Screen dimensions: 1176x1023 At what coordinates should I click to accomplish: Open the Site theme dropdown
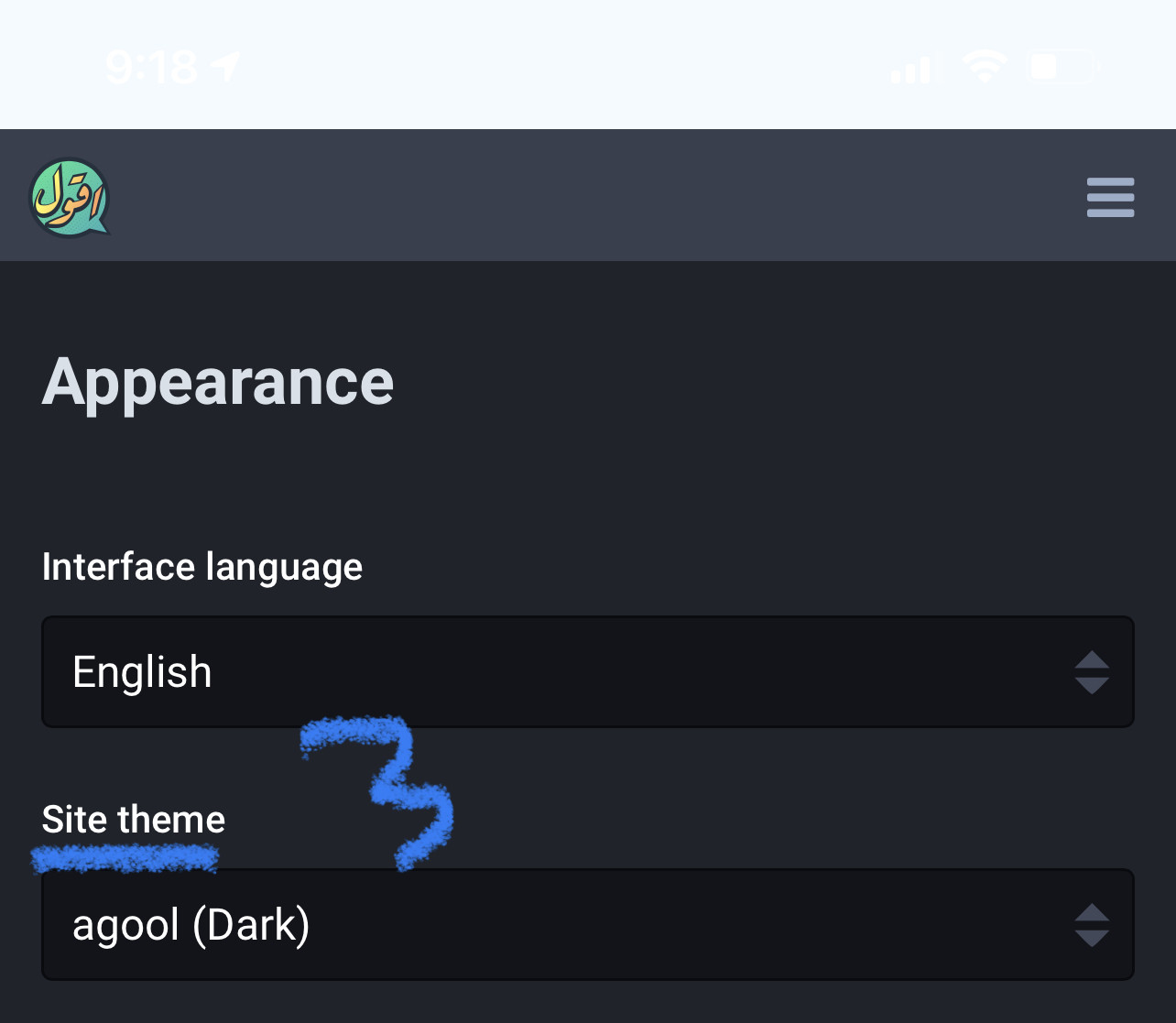[586, 925]
